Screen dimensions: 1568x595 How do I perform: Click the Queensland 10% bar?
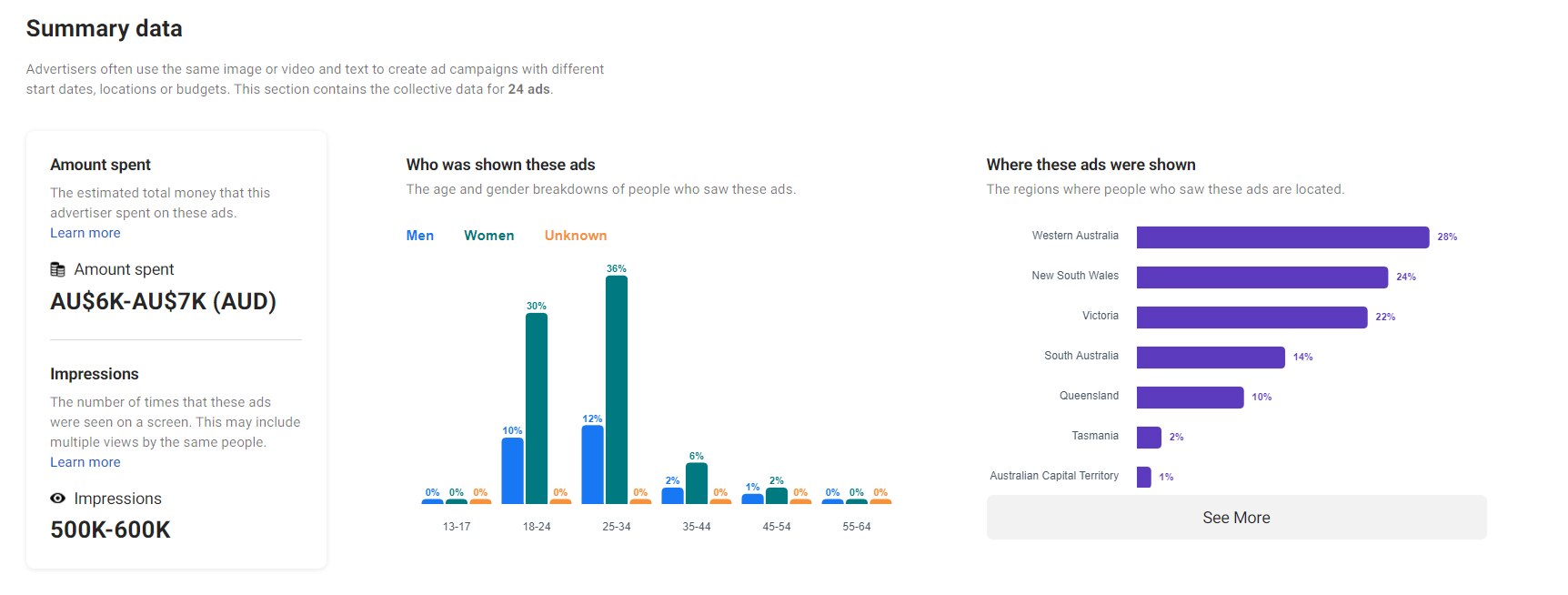pos(1190,396)
